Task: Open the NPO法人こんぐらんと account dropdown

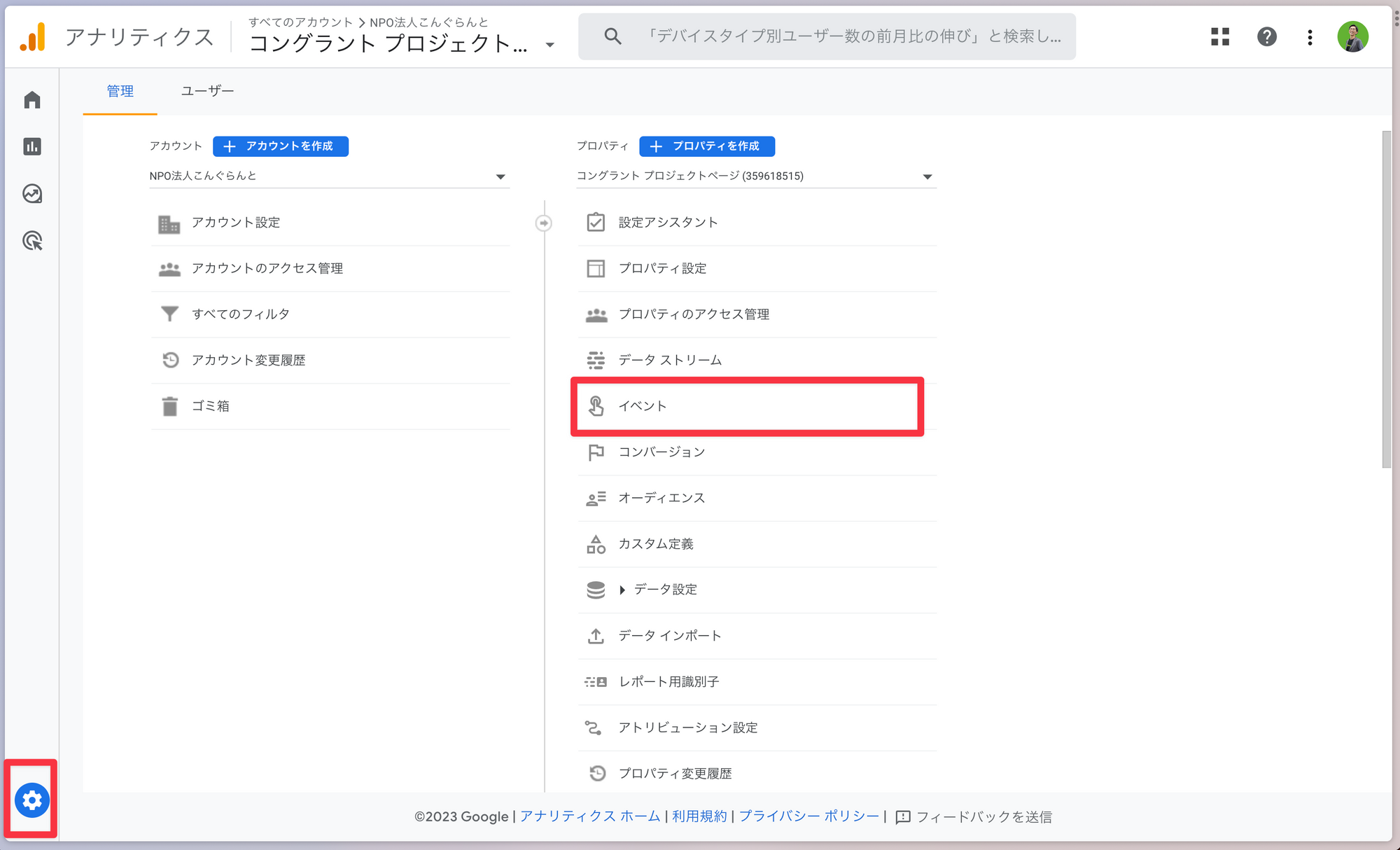Action: pos(328,176)
